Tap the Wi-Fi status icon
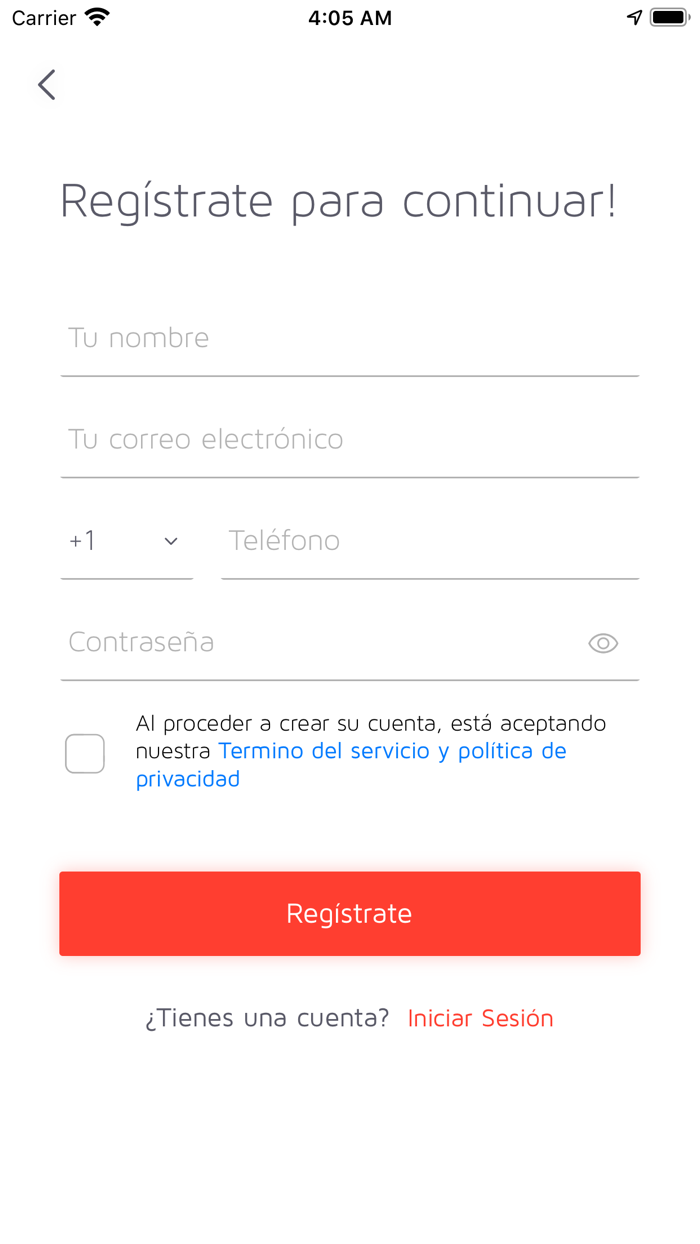The width and height of the screenshot is (700, 1244). point(98,17)
